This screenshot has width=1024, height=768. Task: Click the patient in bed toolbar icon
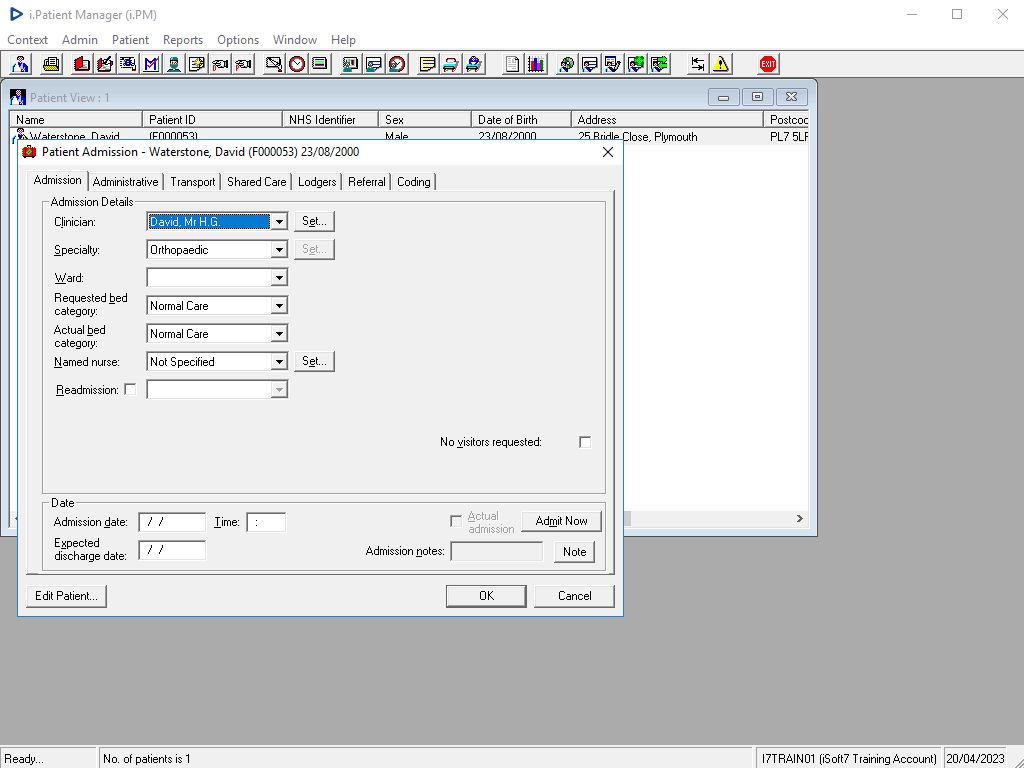click(474, 64)
